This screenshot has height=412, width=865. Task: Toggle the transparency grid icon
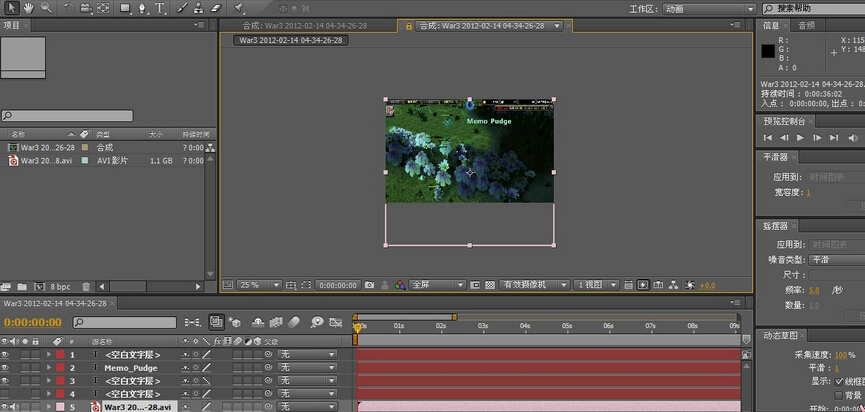click(x=490, y=285)
